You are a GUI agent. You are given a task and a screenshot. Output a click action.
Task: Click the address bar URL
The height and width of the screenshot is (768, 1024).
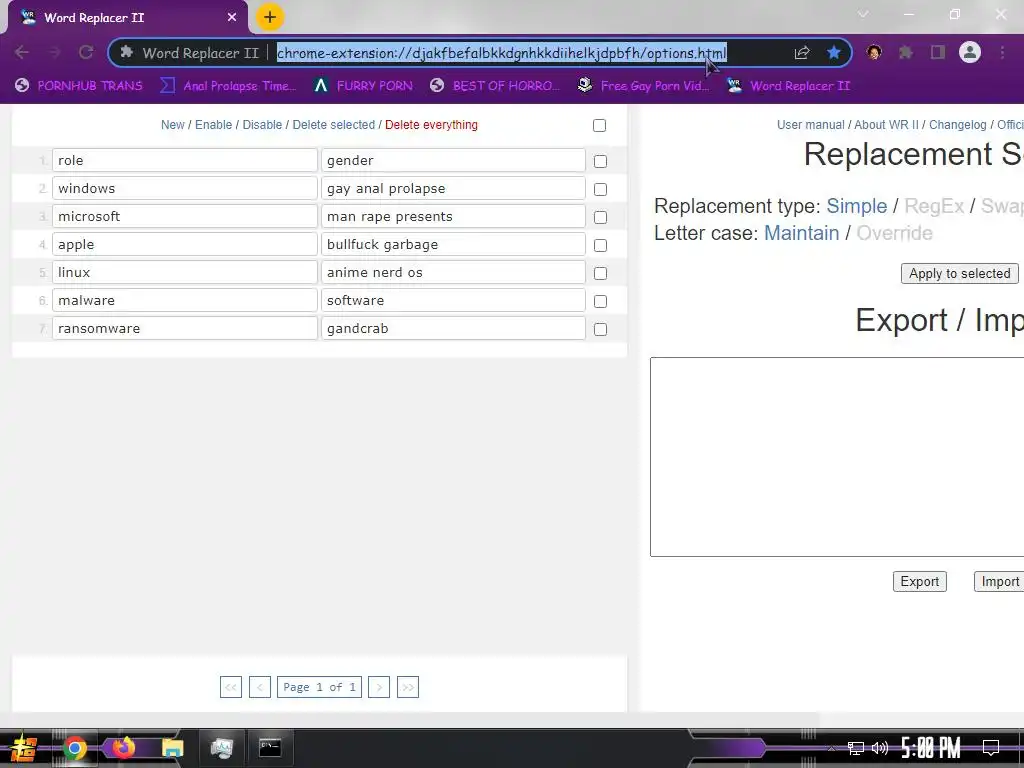coord(502,53)
